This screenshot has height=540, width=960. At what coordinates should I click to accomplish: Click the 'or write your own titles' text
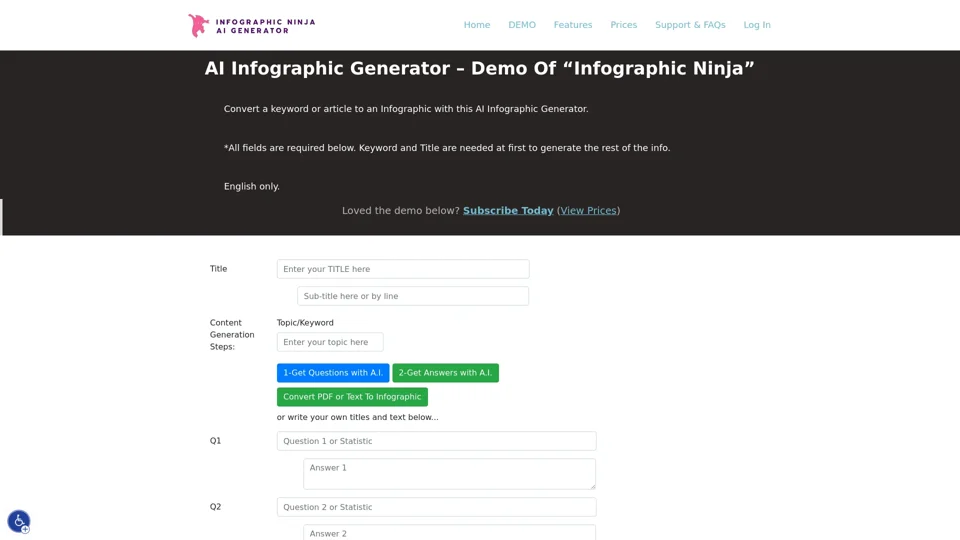[x=358, y=417]
